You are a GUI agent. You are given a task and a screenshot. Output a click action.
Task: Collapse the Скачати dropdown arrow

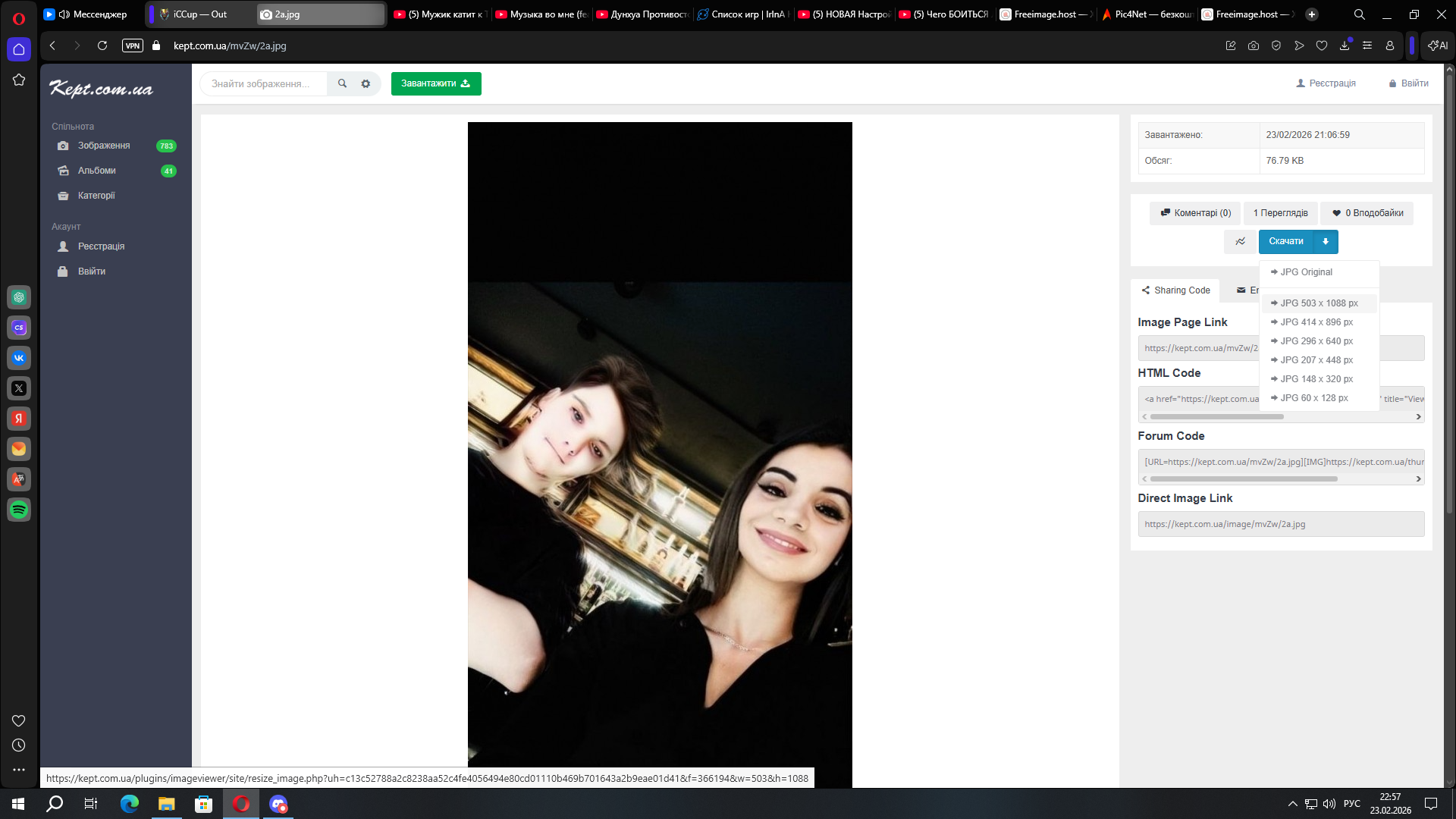click(x=1326, y=241)
